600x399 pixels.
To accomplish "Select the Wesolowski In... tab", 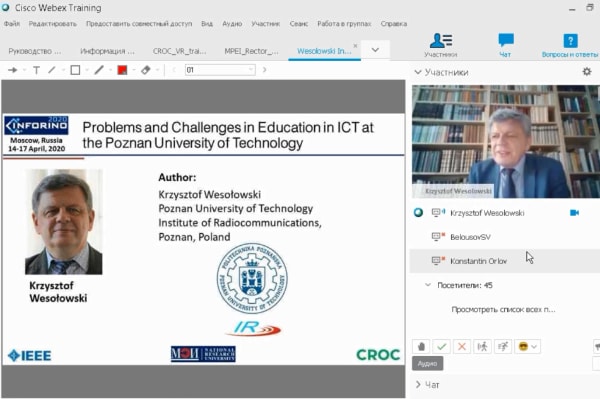I will 324,51.
